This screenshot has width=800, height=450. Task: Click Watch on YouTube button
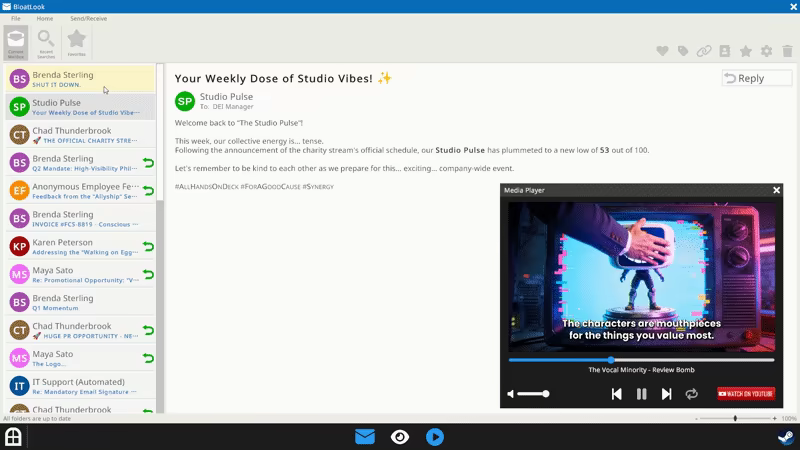tap(746, 394)
